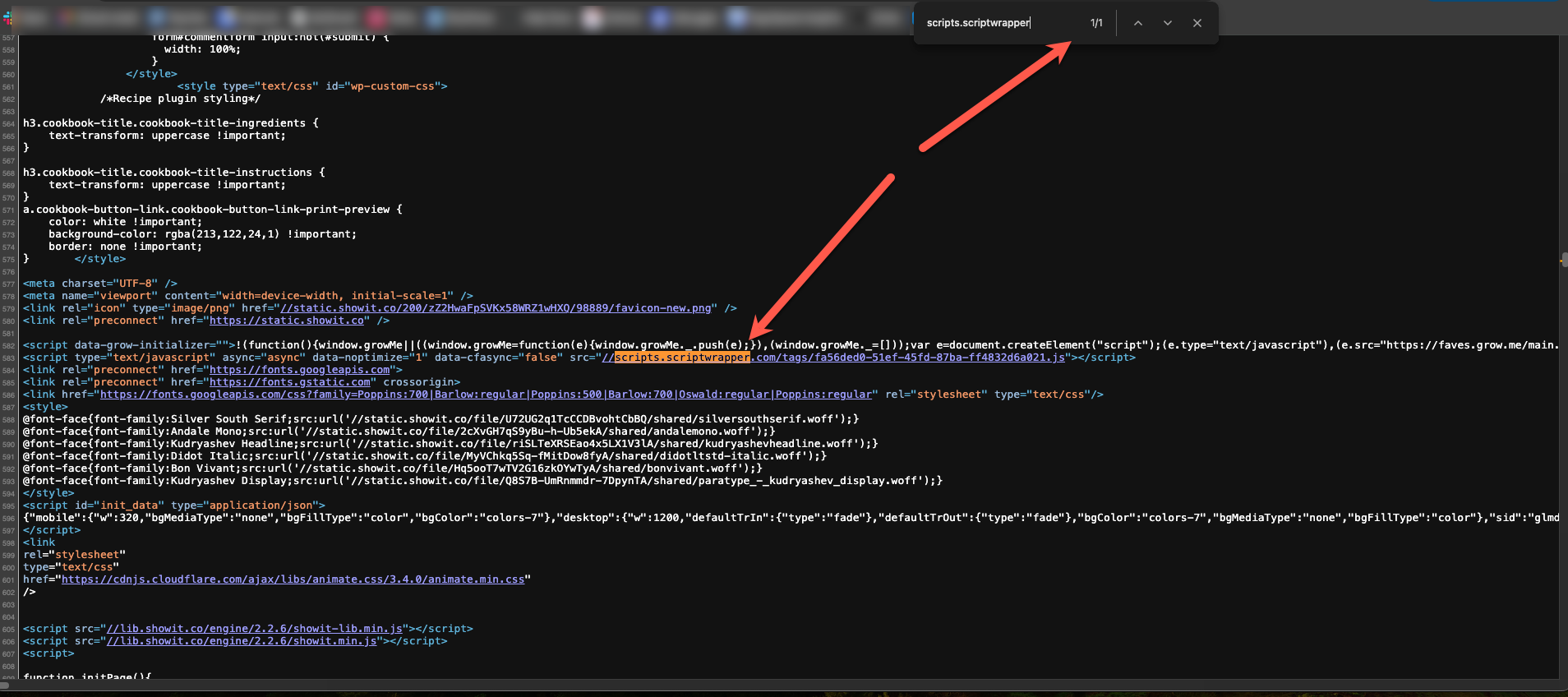Click the highlighted scripts.scriptwrapper match
This screenshot has width=1568, height=697.
tap(682, 358)
